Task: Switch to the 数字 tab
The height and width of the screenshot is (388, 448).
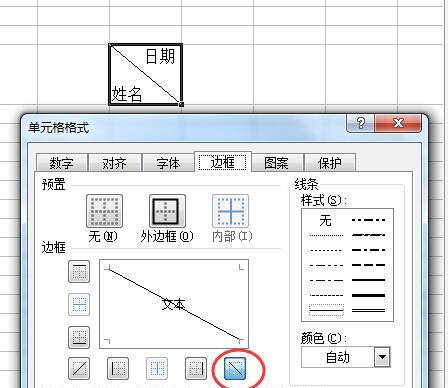Action: point(62,163)
